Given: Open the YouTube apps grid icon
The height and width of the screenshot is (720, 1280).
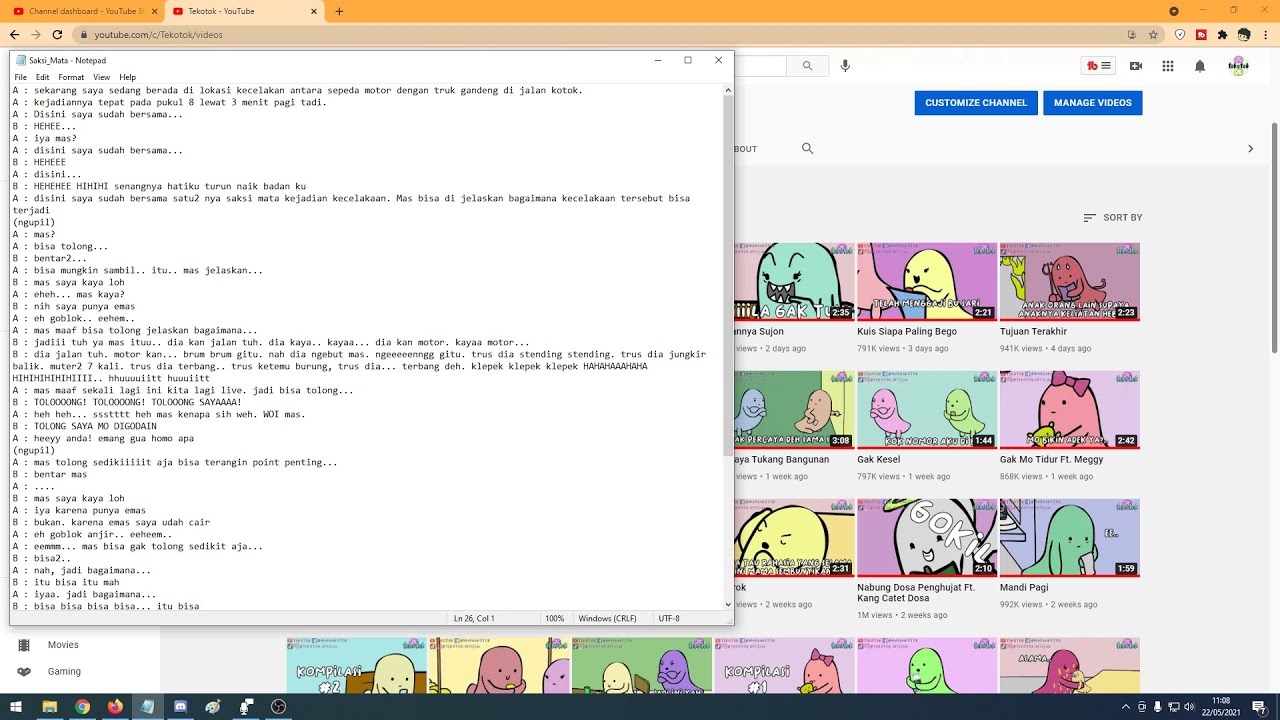Looking at the screenshot, I should pos(1167,66).
